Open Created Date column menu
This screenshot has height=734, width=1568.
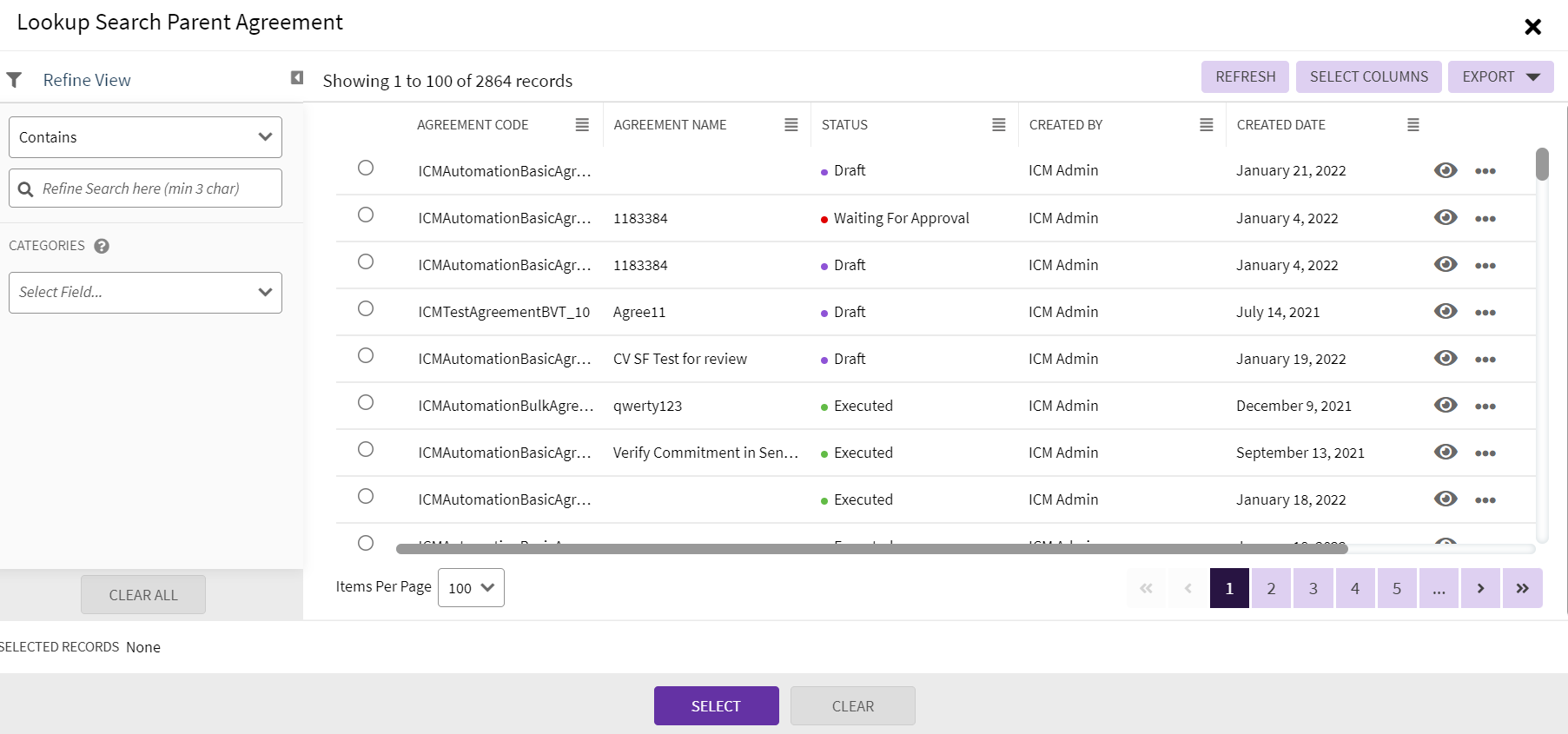[1413, 125]
